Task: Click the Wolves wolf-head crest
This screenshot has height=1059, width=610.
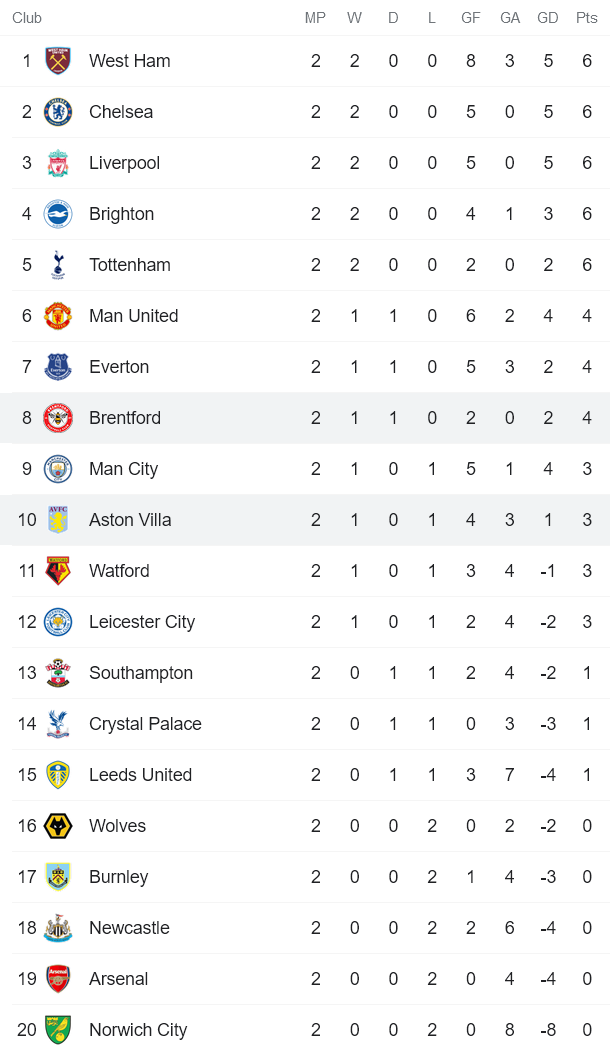Action: tap(58, 826)
